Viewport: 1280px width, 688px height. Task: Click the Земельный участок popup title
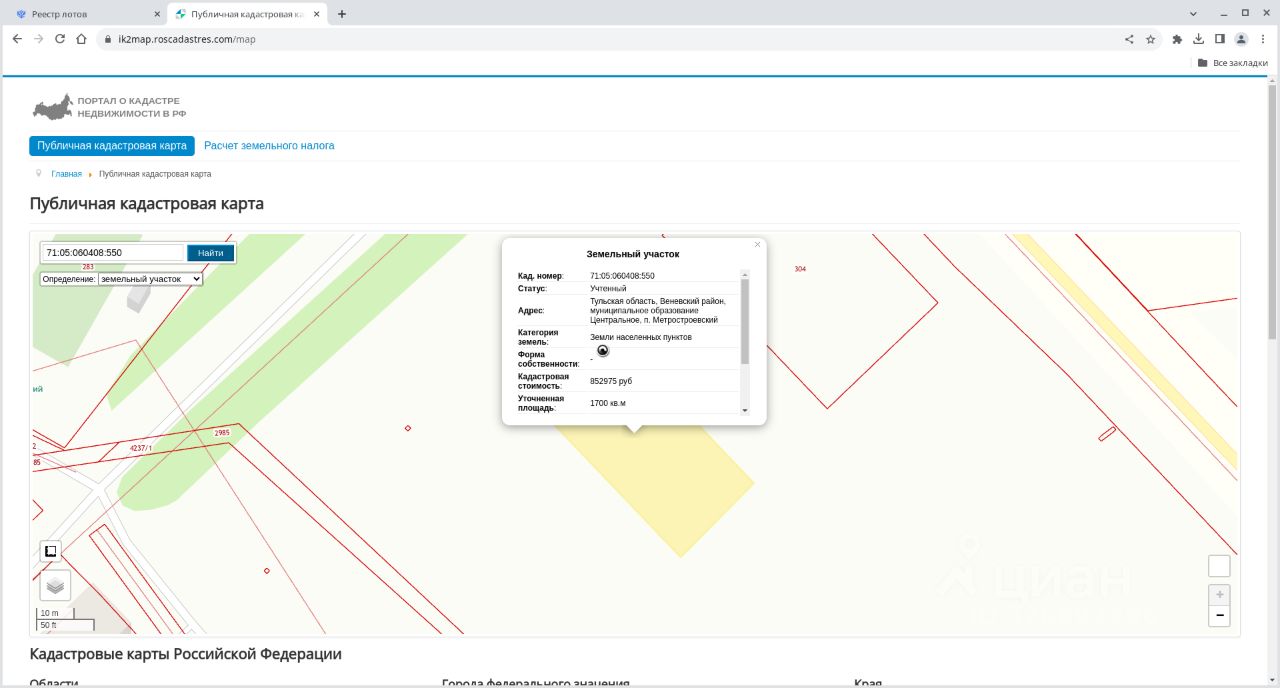tap(633, 254)
